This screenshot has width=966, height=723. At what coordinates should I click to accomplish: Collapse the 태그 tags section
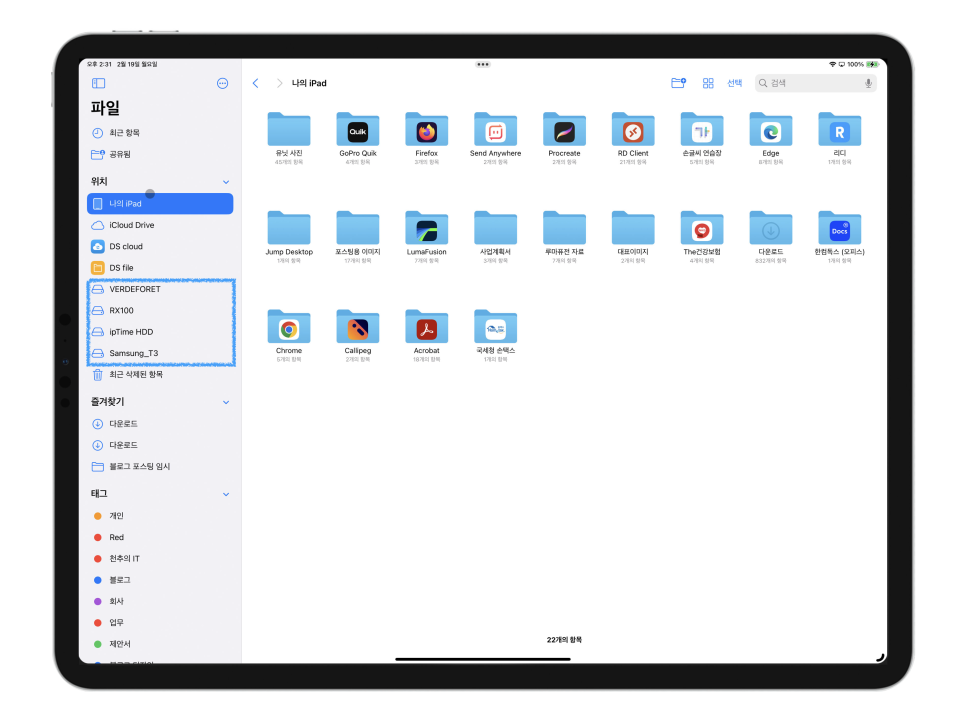(226, 495)
